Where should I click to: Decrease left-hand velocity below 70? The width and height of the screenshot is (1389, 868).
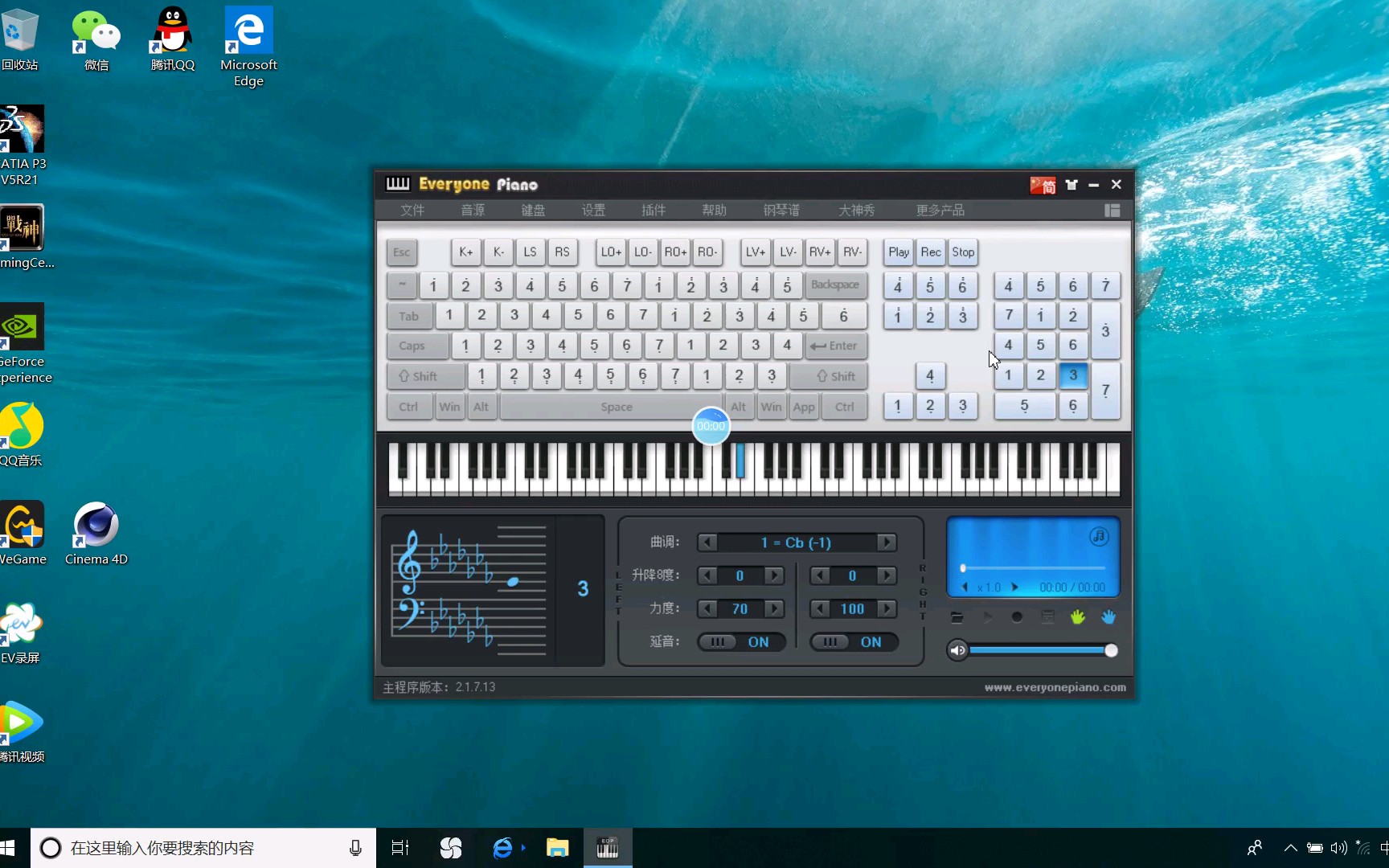[x=707, y=608]
